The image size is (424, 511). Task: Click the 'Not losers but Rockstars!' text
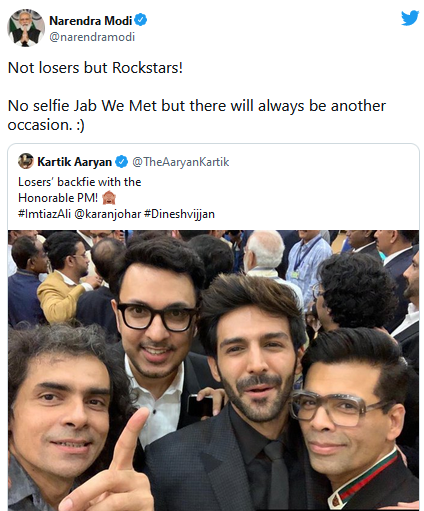95,68
